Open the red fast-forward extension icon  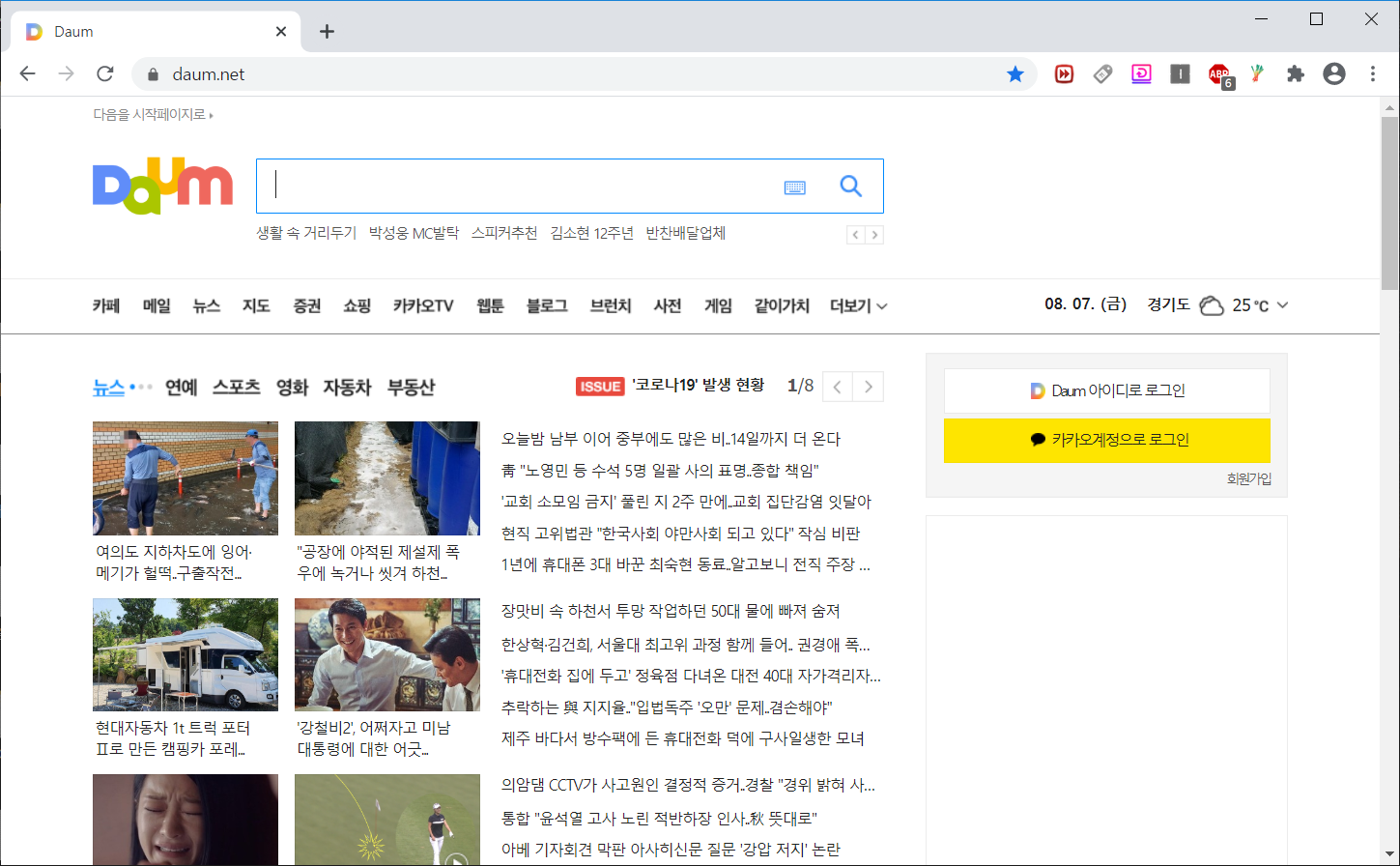1064,74
